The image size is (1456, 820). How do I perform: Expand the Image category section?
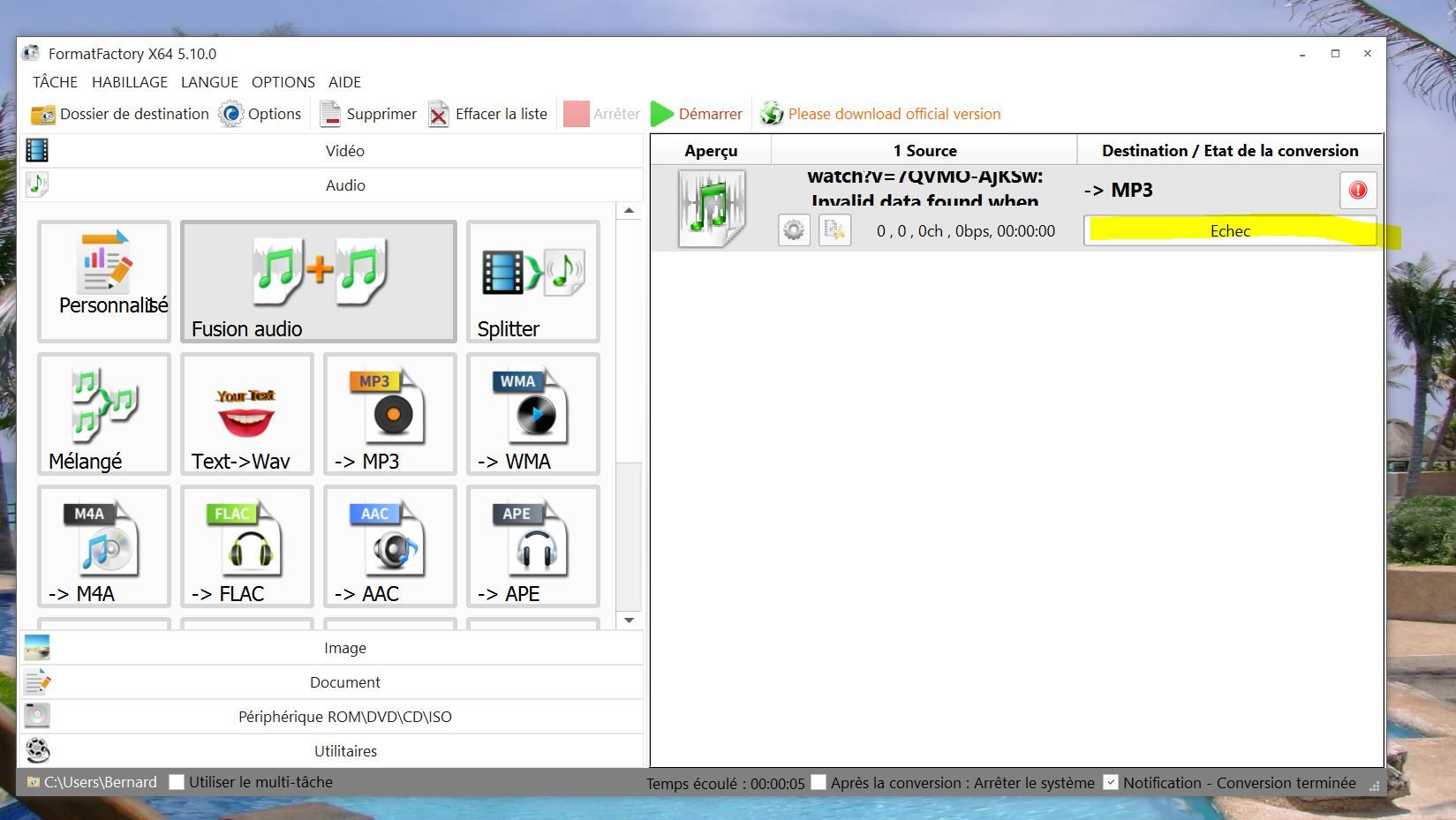coord(332,648)
